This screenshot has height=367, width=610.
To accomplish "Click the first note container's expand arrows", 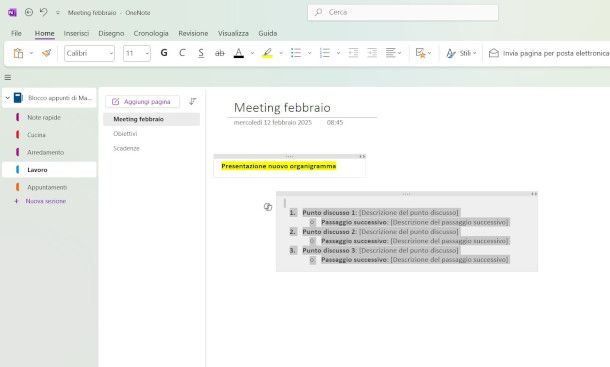I will 362,156.
